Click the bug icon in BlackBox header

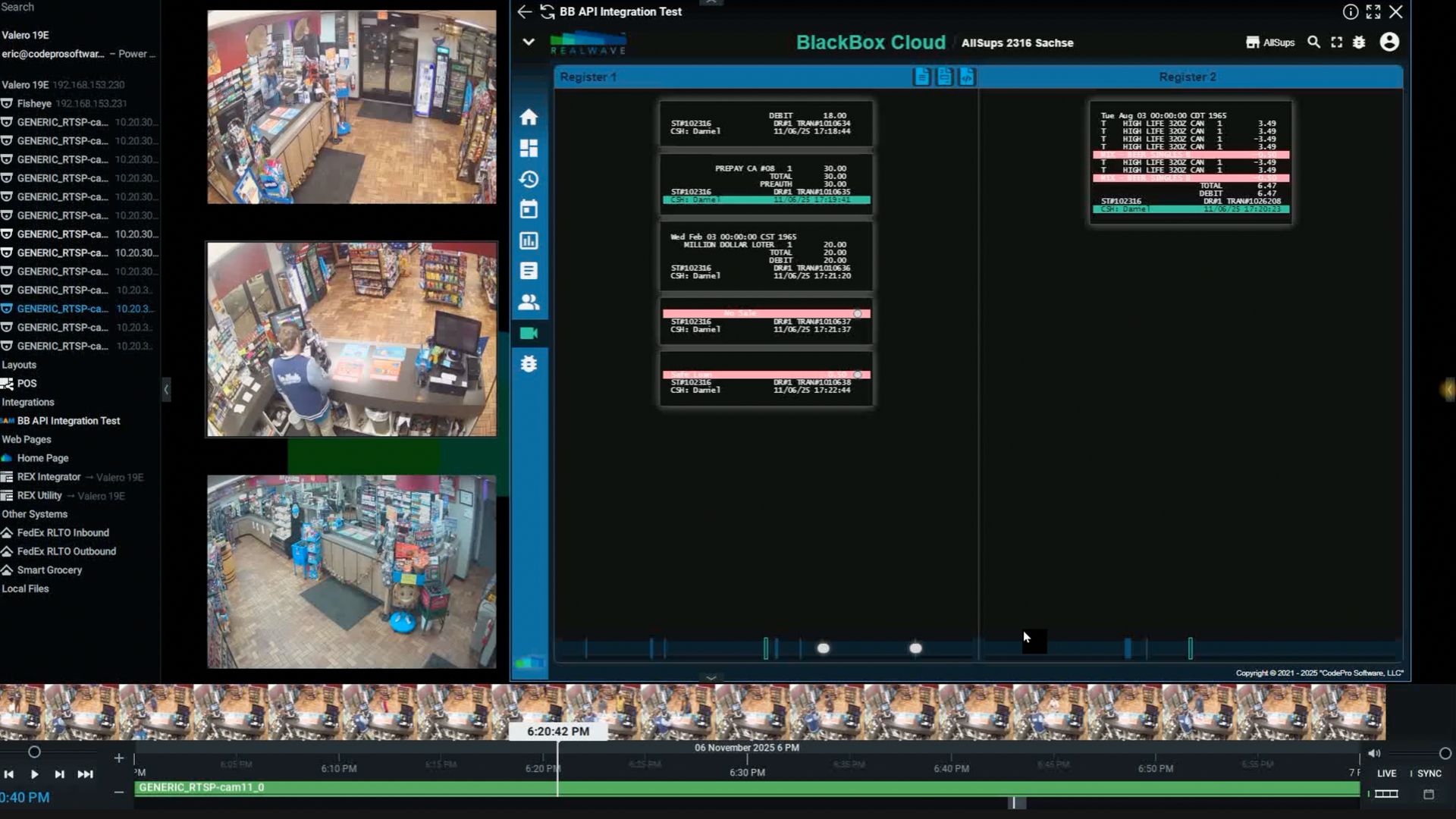point(1359,42)
